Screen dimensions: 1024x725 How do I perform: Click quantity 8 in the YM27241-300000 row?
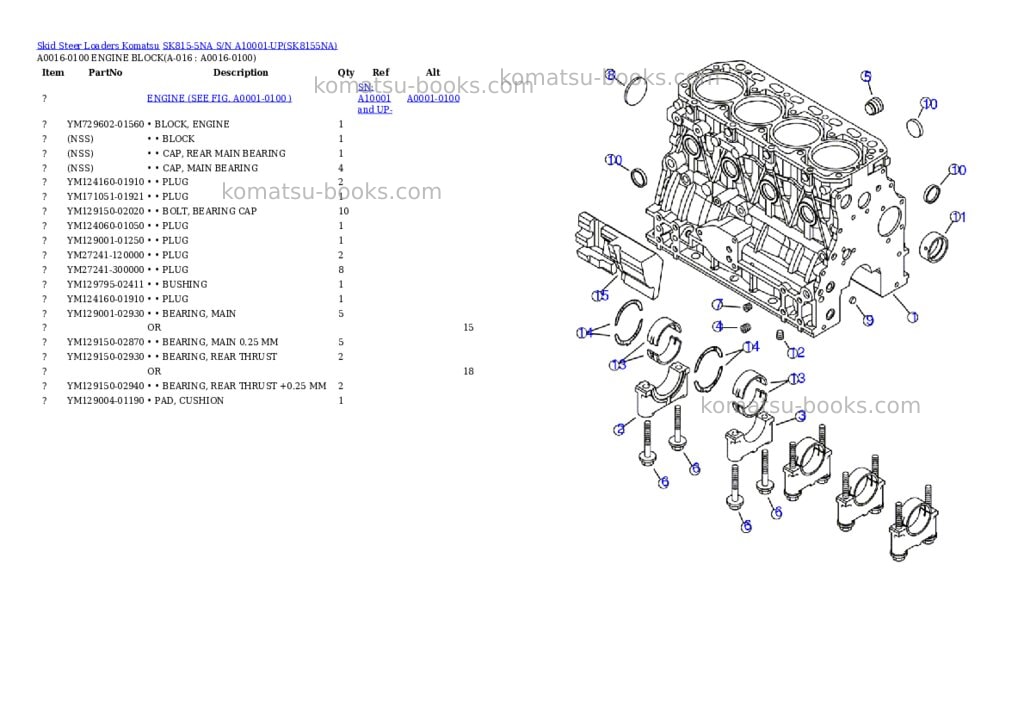coord(341,270)
